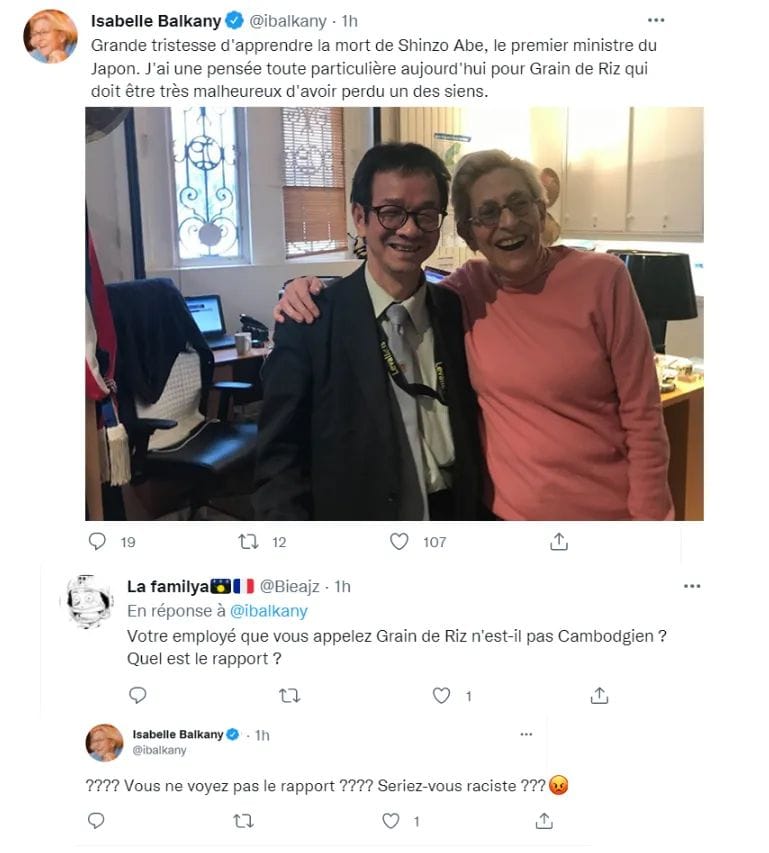Screen dimensions: 769x853
Task: Like La familya's reply tweet
Action: tap(441, 695)
